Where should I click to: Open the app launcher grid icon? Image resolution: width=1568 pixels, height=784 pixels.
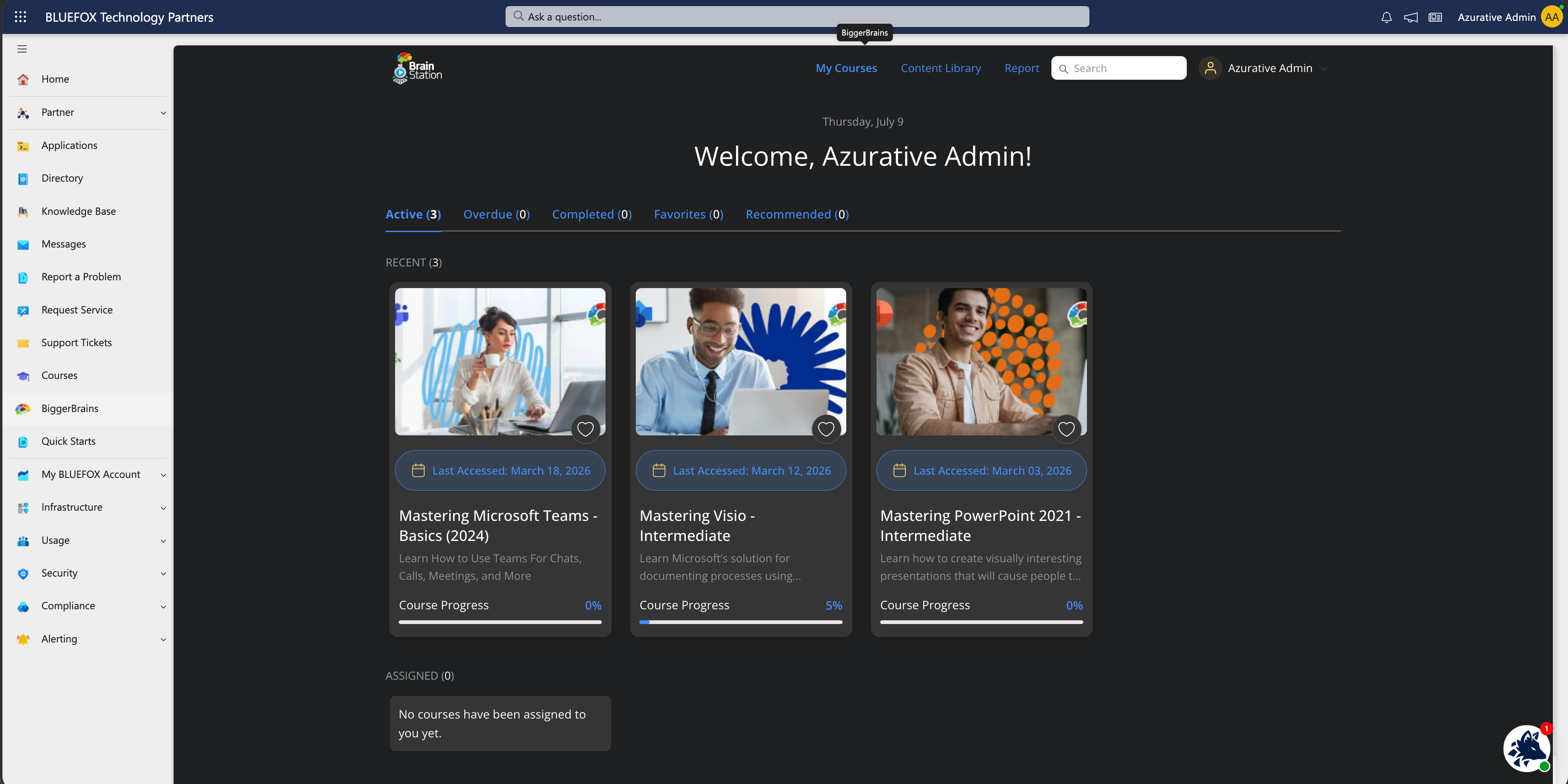coord(20,17)
